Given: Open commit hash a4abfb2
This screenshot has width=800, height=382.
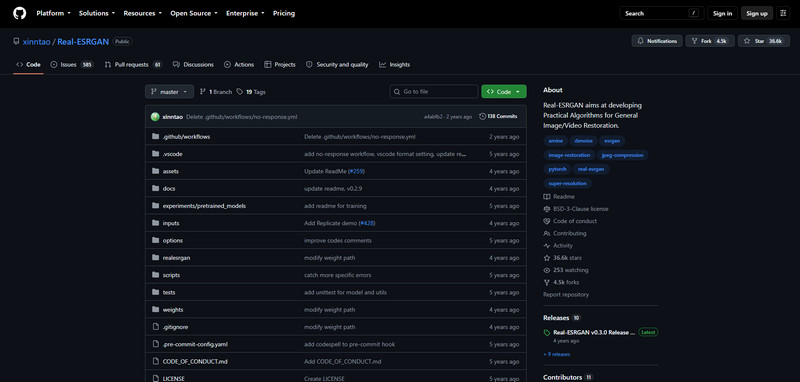Looking at the screenshot, I should 433,117.
